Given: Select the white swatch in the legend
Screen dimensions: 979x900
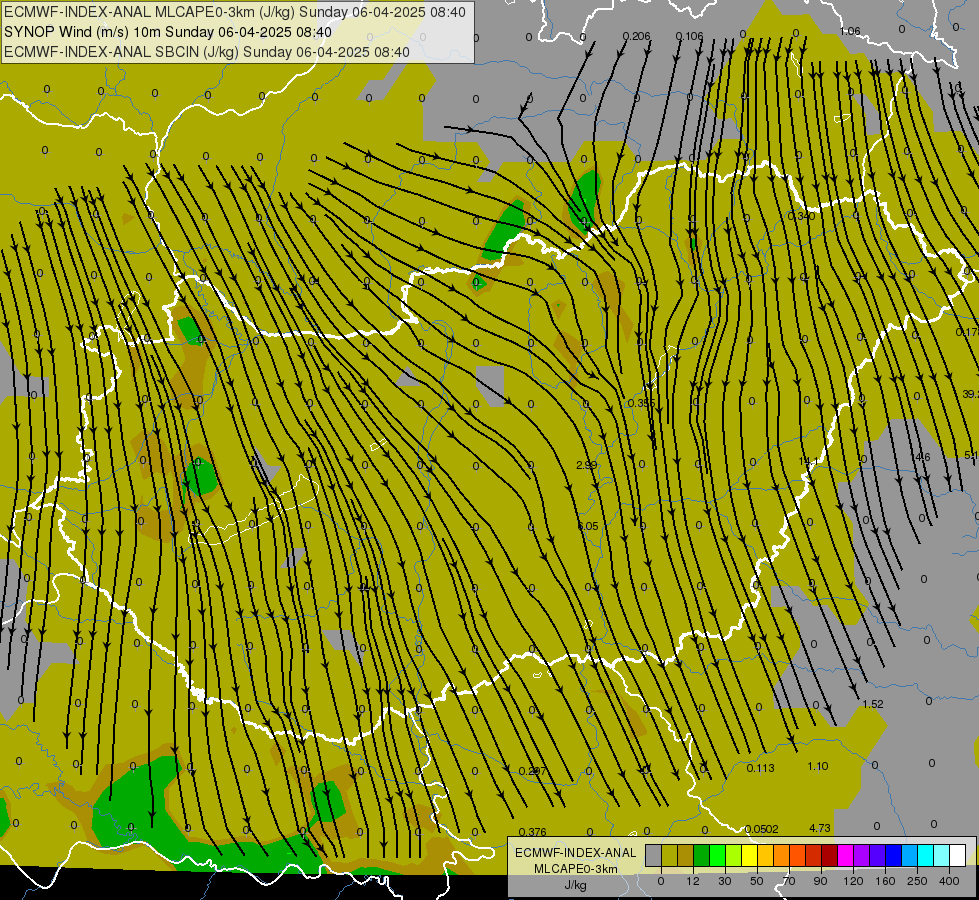Looking at the screenshot, I should click(x=958, y=855).
